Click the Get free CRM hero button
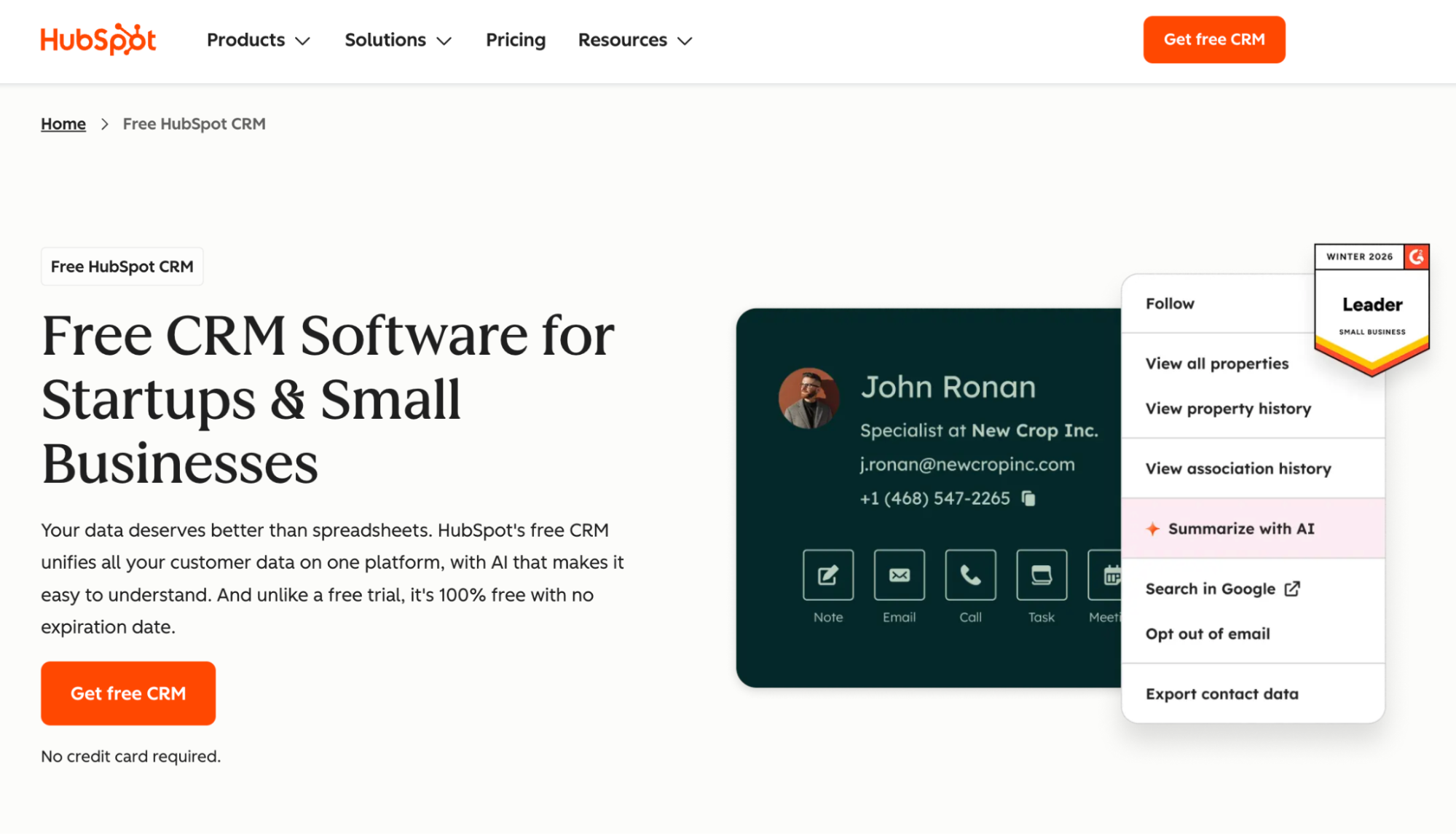1456x834 pixels. (128, 693)
